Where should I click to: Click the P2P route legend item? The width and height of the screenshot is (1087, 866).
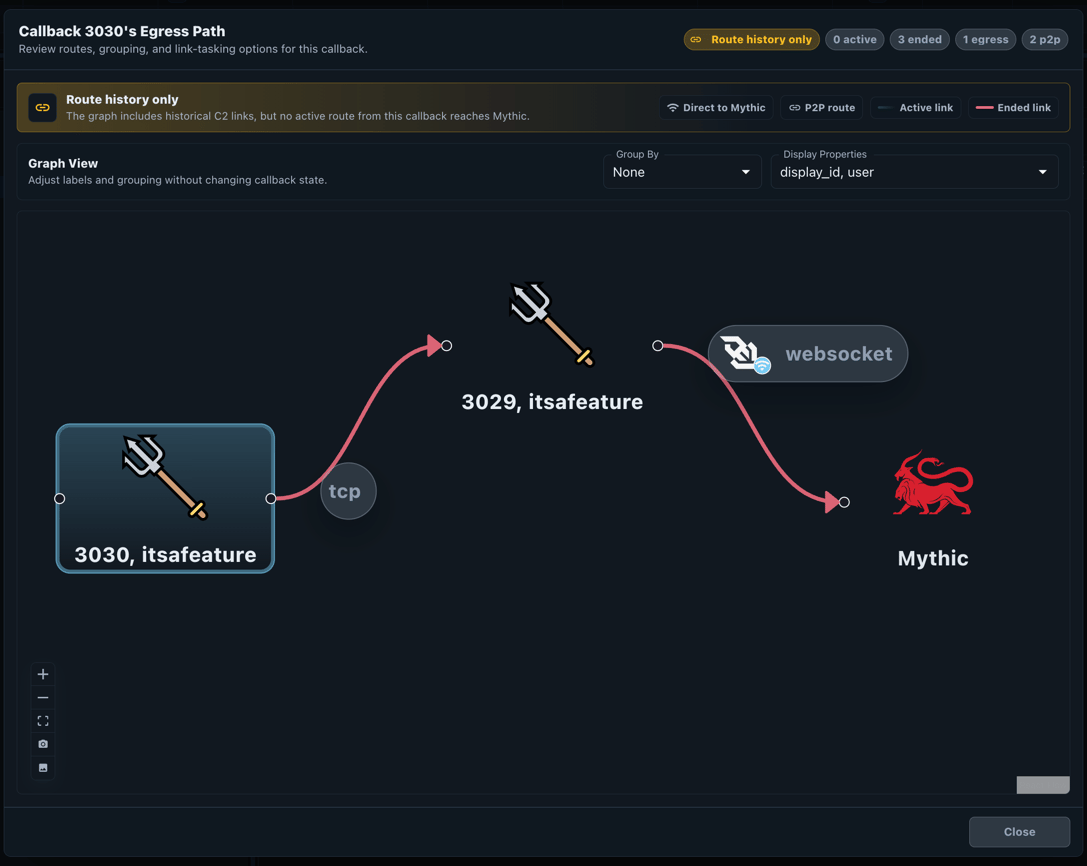click(821, 107)
